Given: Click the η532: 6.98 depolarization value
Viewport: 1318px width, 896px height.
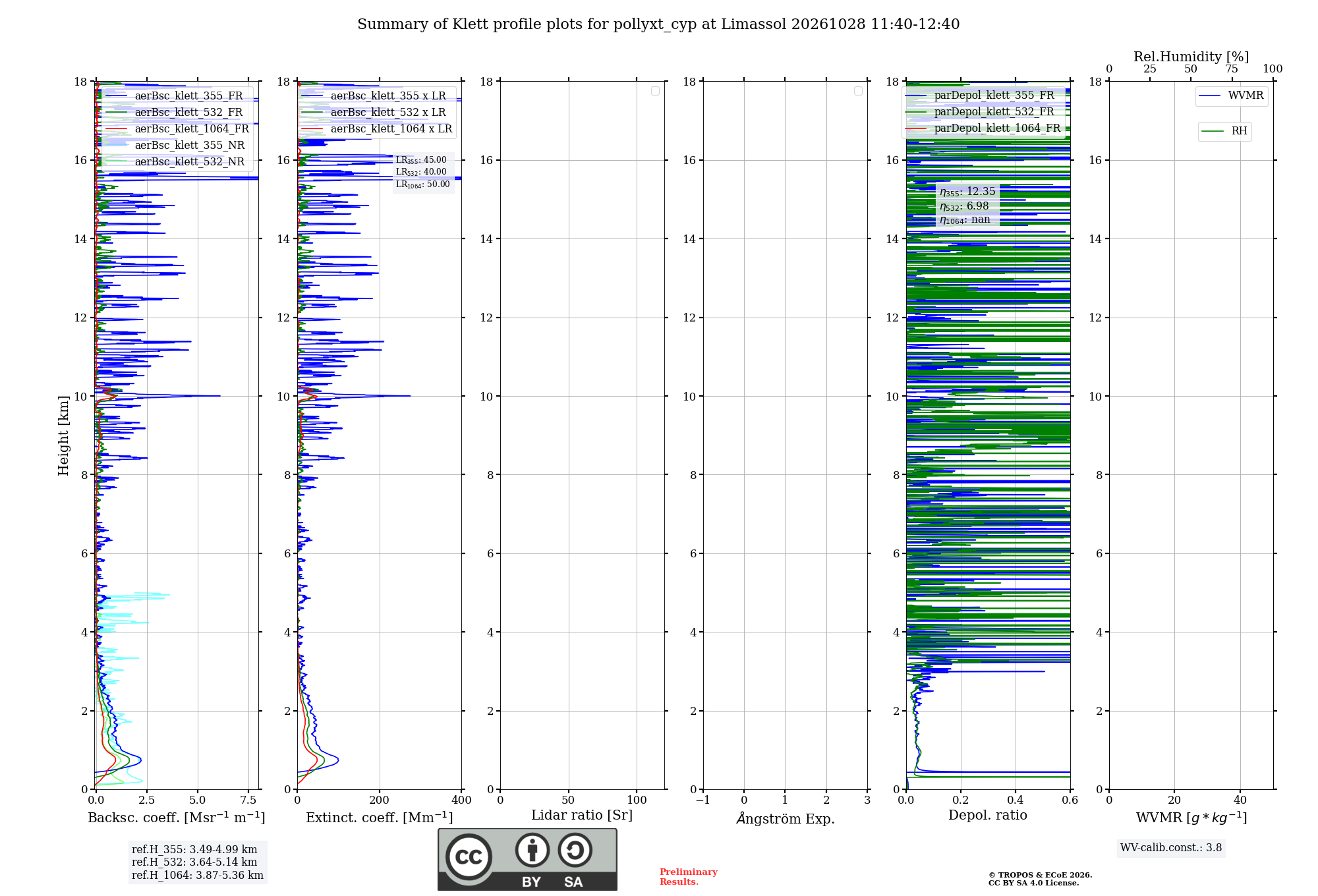Looking at the screenshot, I should pos(964,206).
